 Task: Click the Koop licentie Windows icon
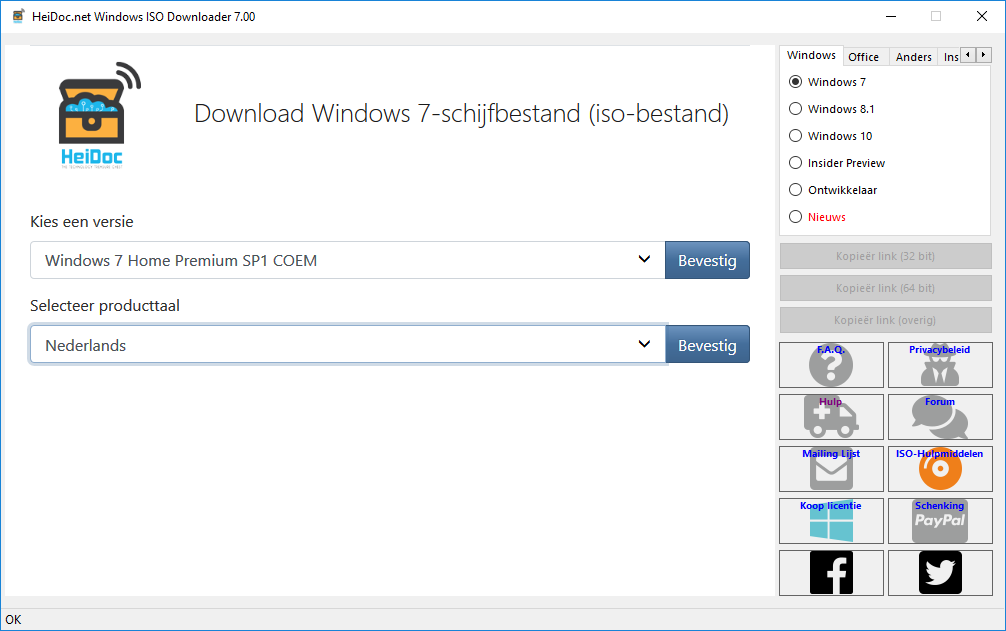click(831, 521)
